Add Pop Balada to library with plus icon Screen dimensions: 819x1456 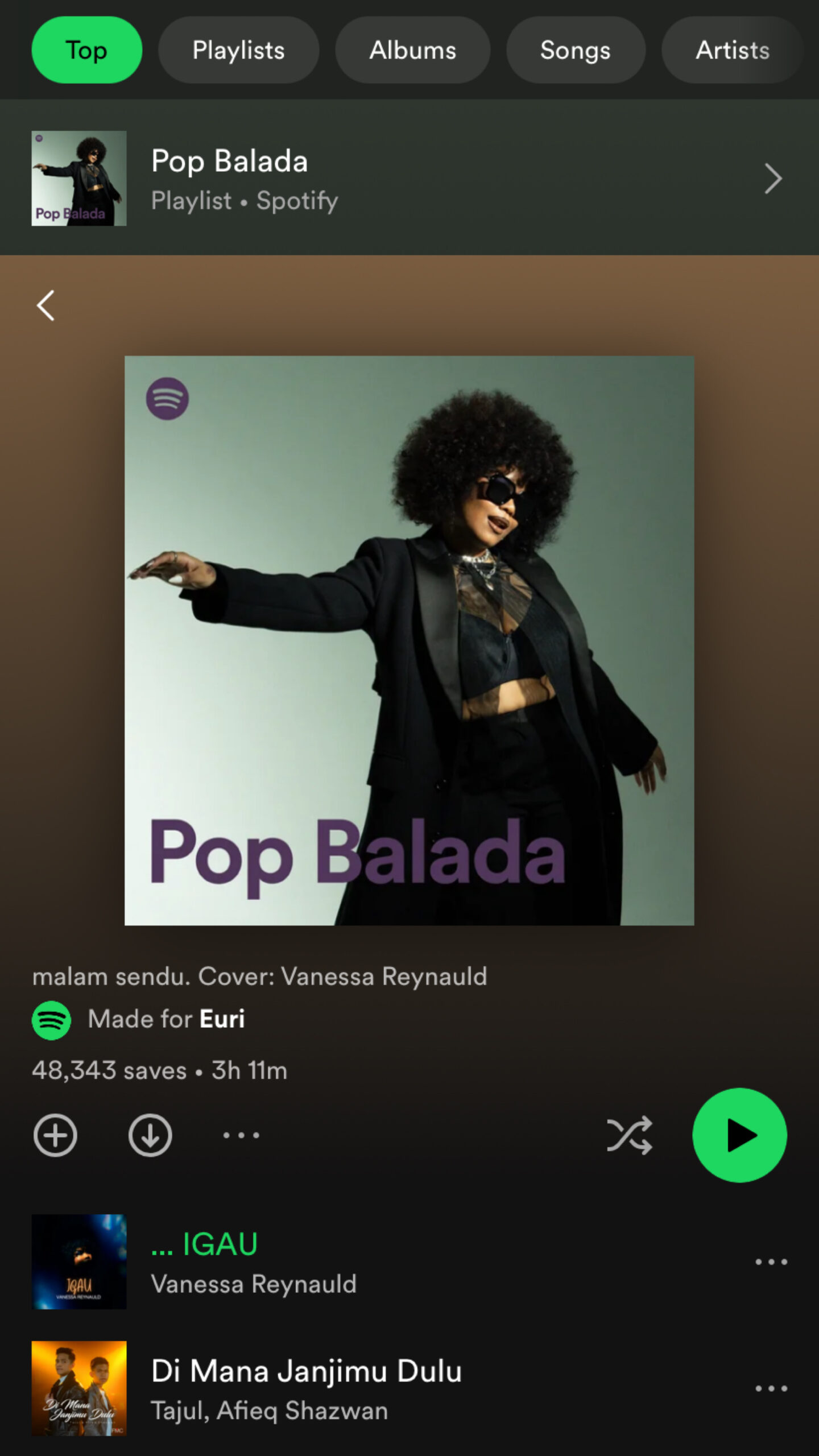pos(55,1135)
